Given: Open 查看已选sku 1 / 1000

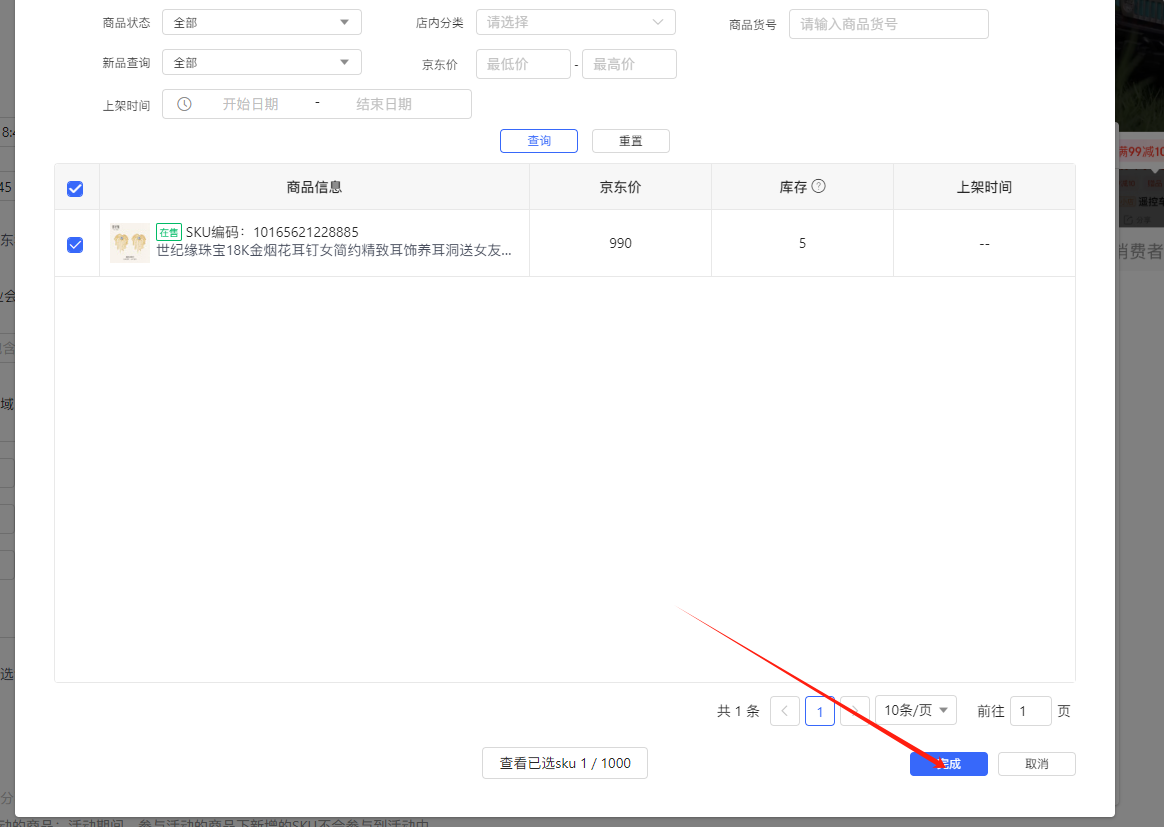Looking at the screenshot, I should click(565, 763).
